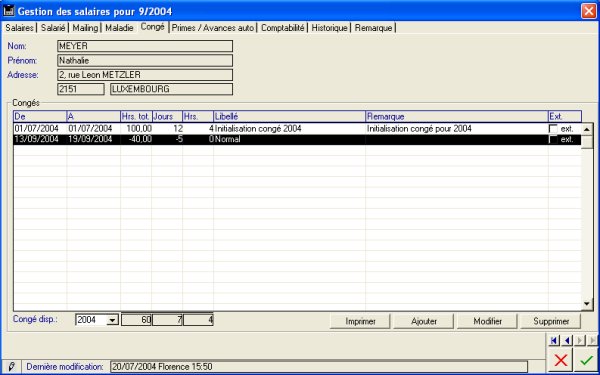Close the Gestion des salaires window
Viewport: 600px width, 375px height.
point(589,11)
